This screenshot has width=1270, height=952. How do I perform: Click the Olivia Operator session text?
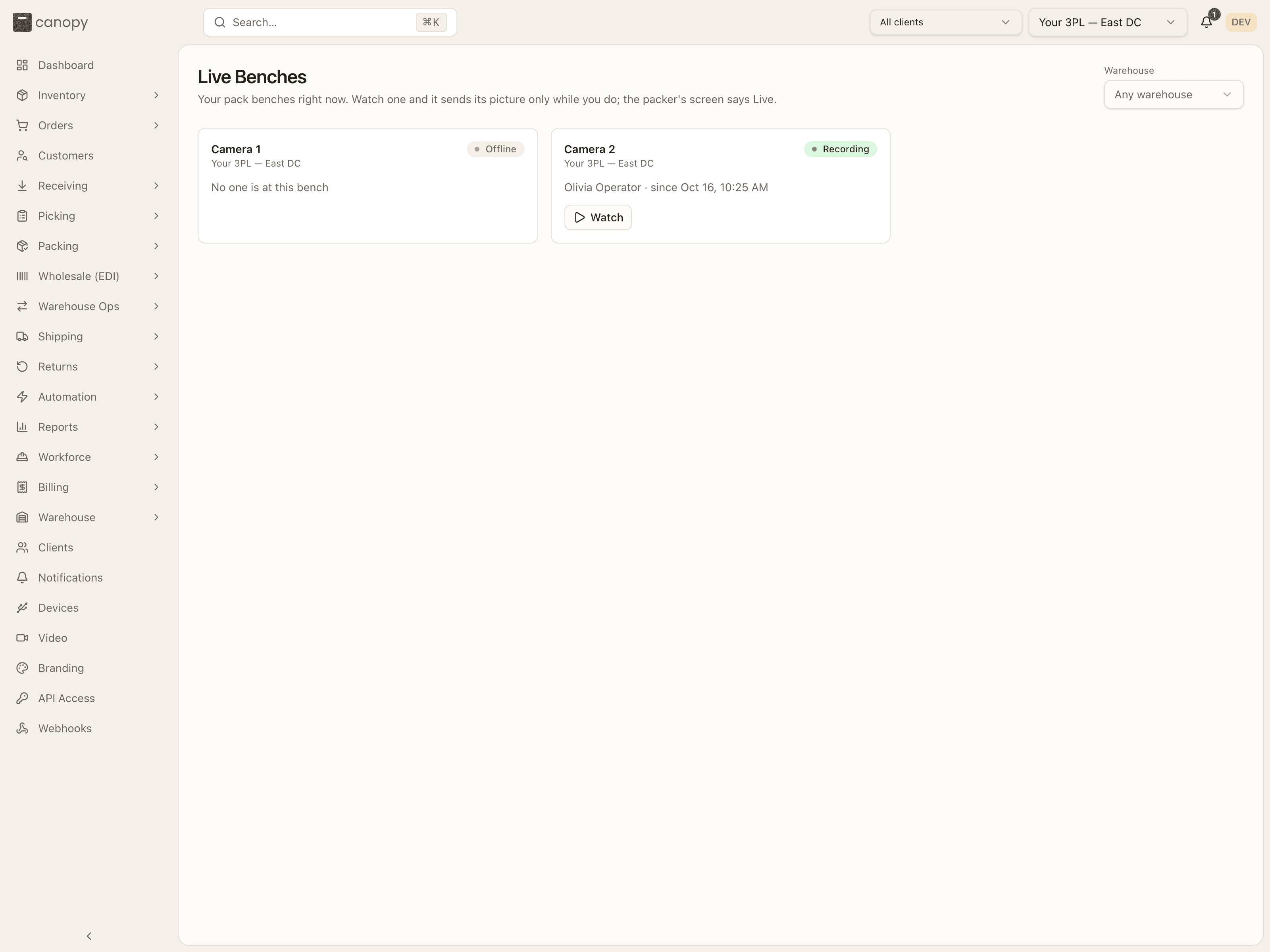click(666, 188)
